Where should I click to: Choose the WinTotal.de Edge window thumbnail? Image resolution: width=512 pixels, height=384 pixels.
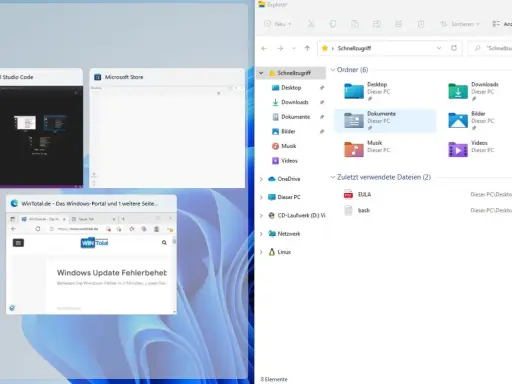click(91, 255)
